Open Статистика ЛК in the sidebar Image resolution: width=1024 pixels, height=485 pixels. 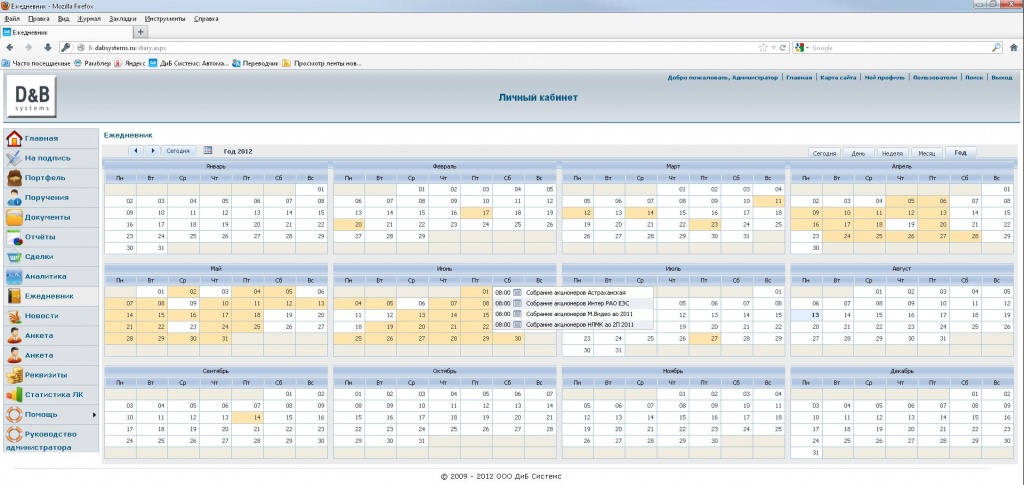click(51, 395)
